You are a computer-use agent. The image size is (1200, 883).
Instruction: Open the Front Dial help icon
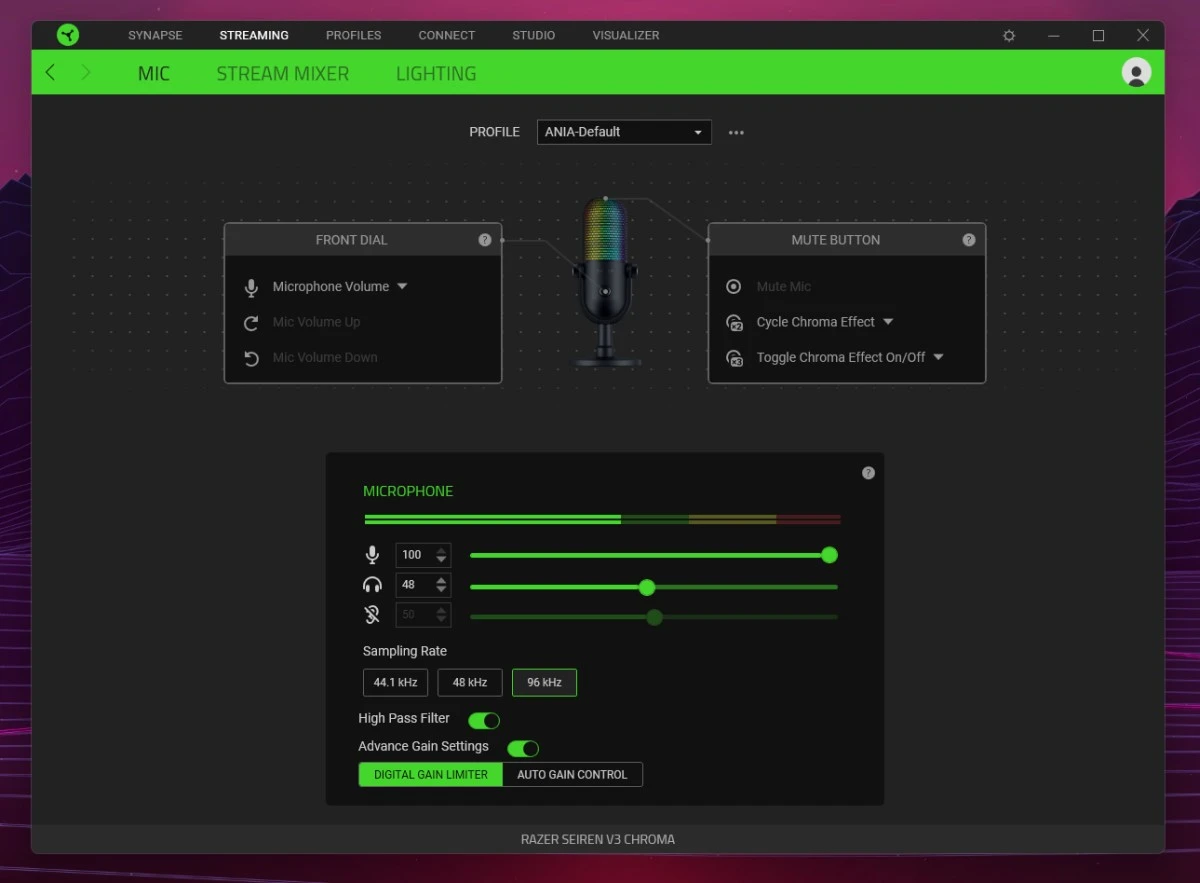(x=485, y=240)
